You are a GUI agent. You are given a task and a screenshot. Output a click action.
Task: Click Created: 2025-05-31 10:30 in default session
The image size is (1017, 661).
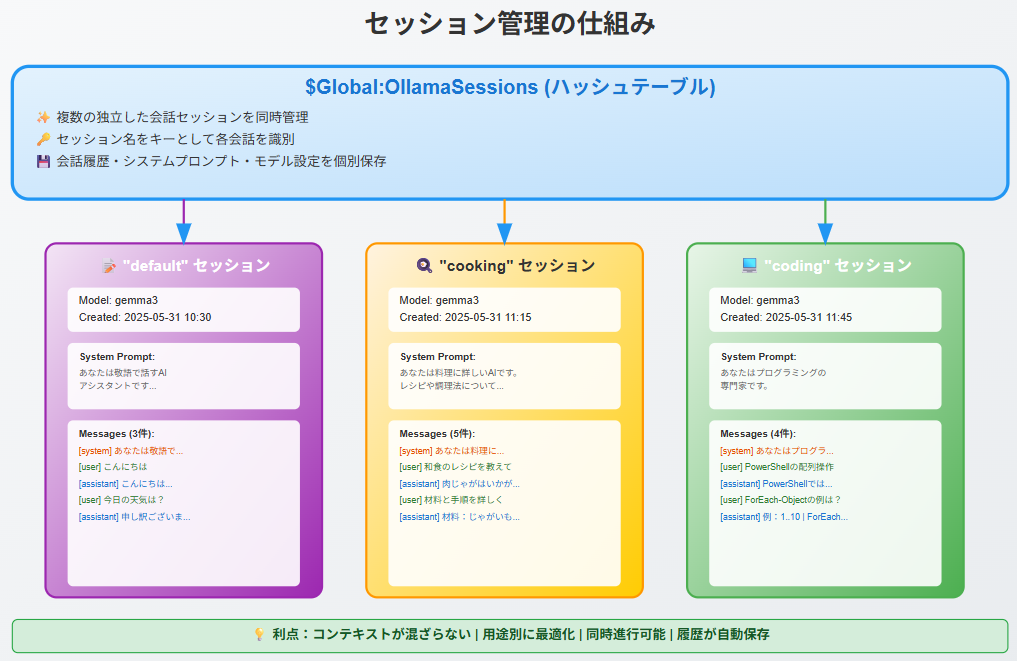click(145, 317)
